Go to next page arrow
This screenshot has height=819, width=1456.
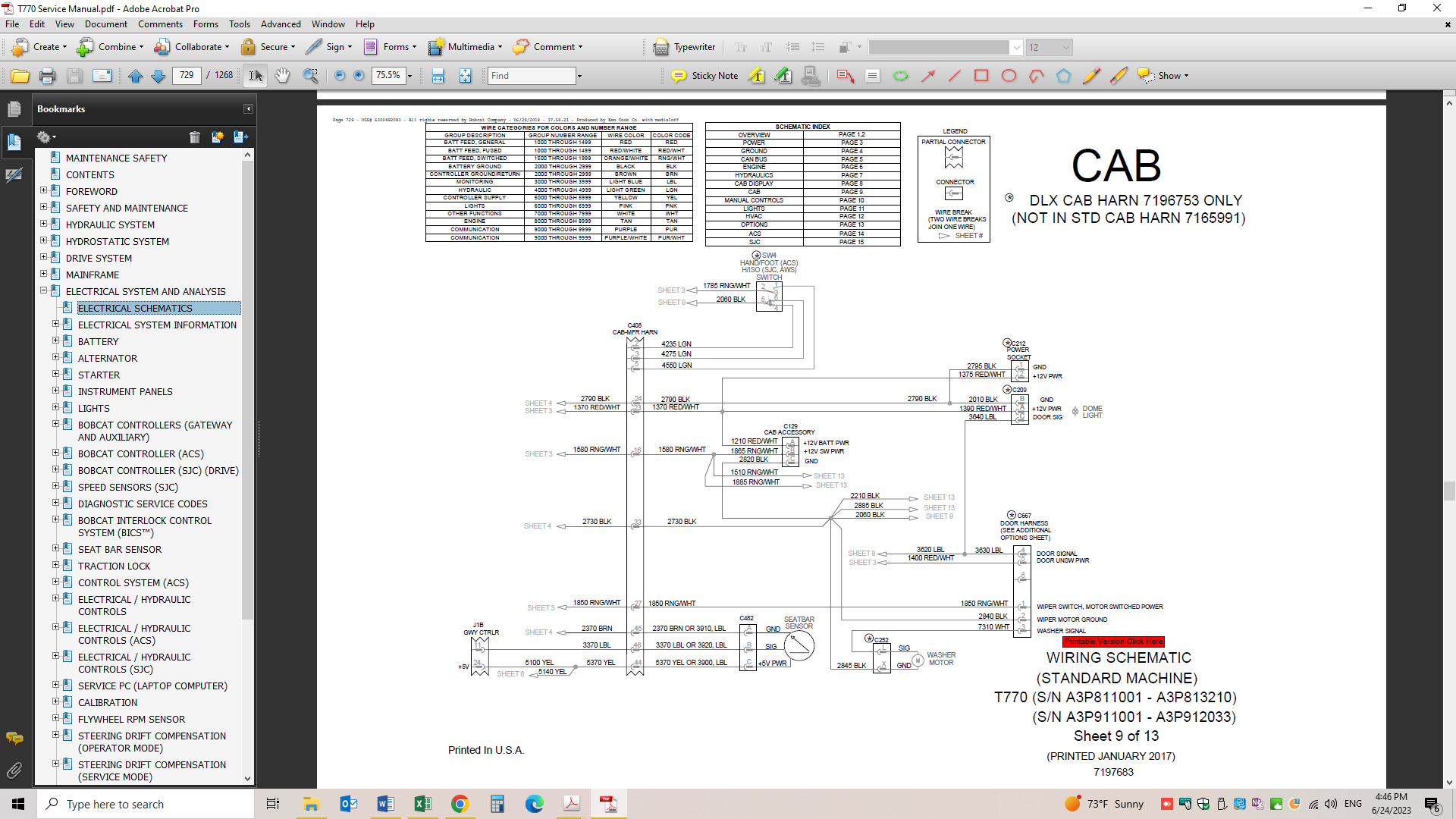coord(158,76)
